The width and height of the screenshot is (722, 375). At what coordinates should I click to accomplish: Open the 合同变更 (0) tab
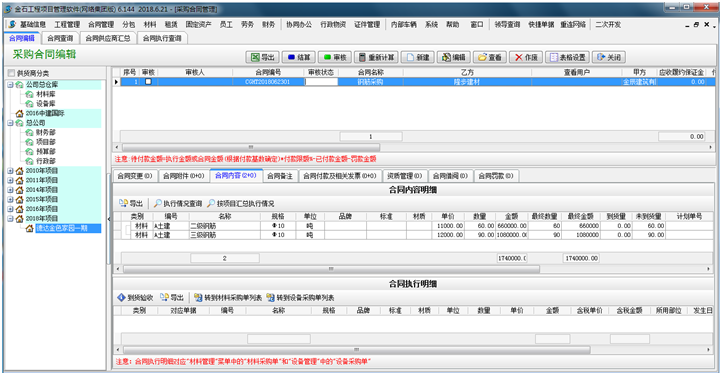click(x=135, y=176)
